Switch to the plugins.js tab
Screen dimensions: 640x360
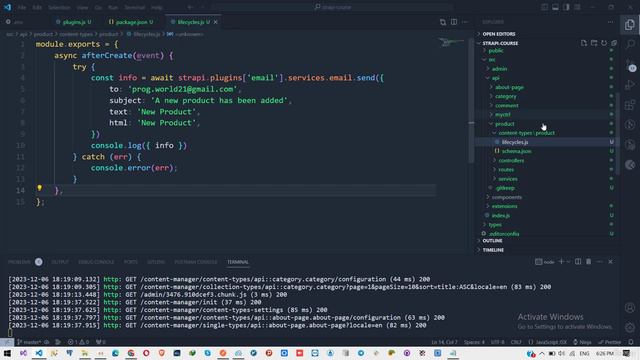pos(73,22)
